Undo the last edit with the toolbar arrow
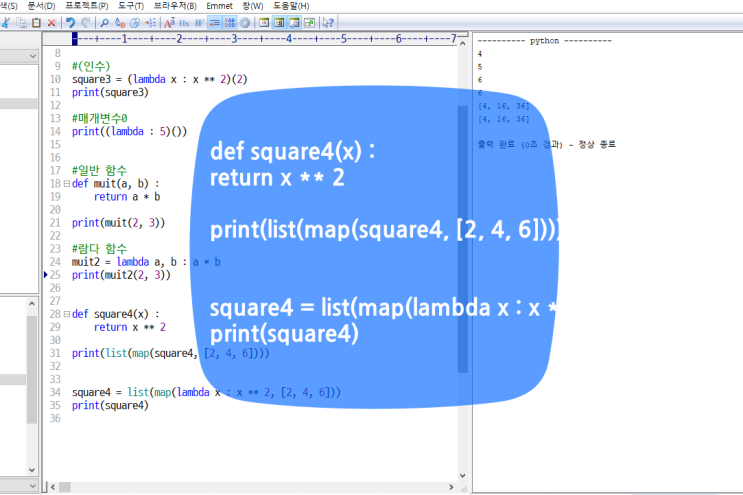This screenshot has height=495, width=743. (71, 22)
